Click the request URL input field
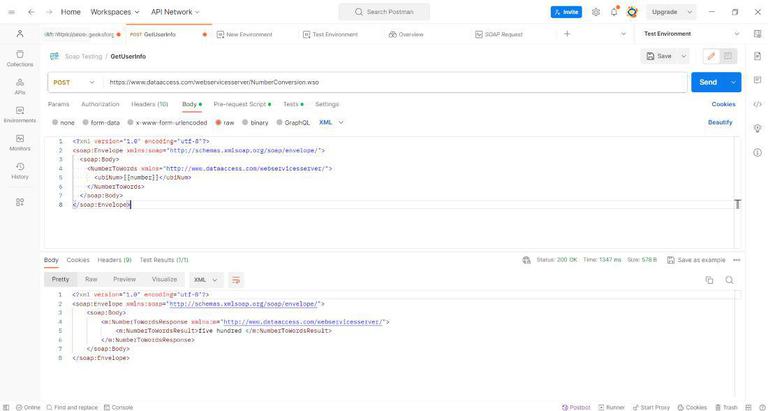 click(395, 82)
